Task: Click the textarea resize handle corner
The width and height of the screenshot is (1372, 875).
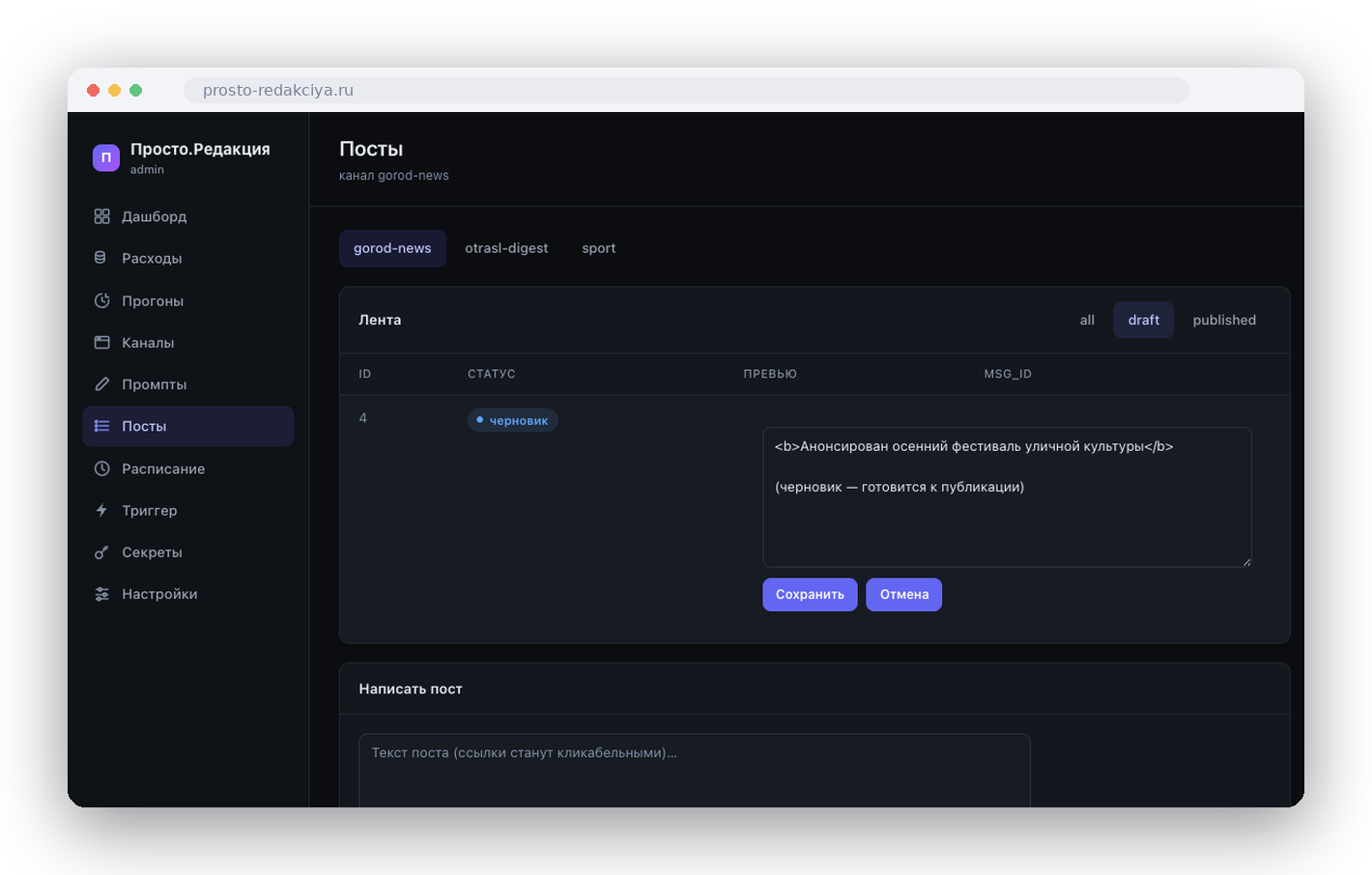Action: (1246, 561)
